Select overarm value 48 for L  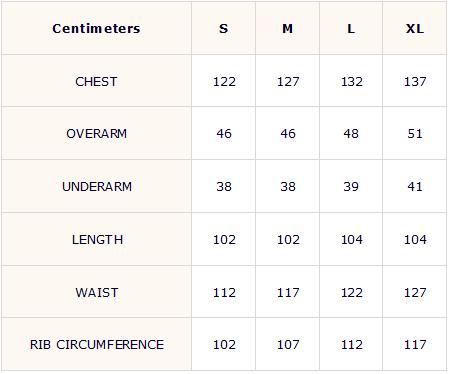click(351, 134)
